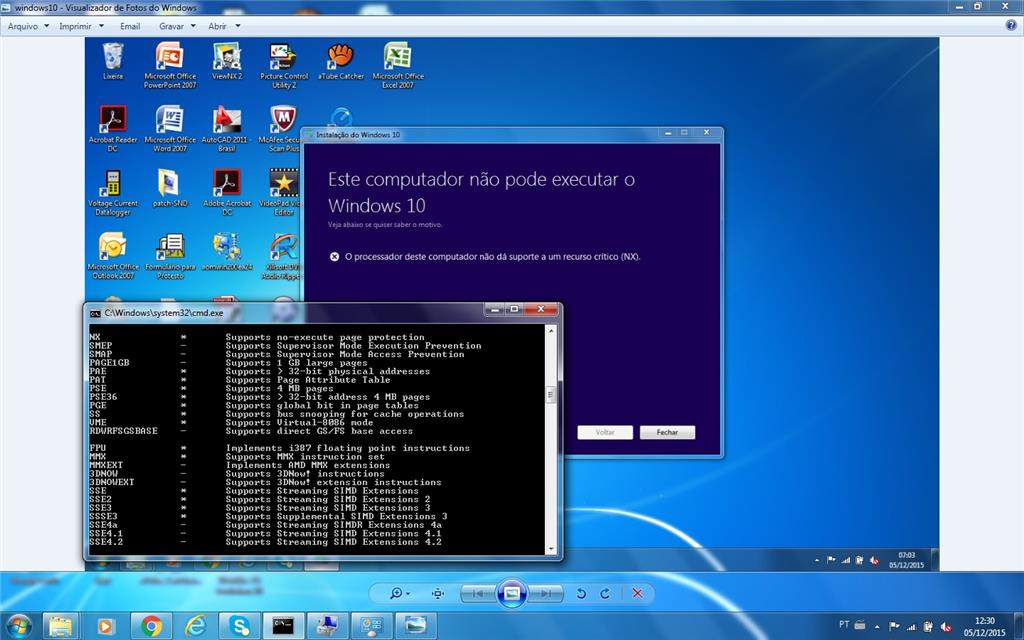The image size is (1024, 640).
Task: Select Formulário para Protesto icon
Action: point(170,256)
